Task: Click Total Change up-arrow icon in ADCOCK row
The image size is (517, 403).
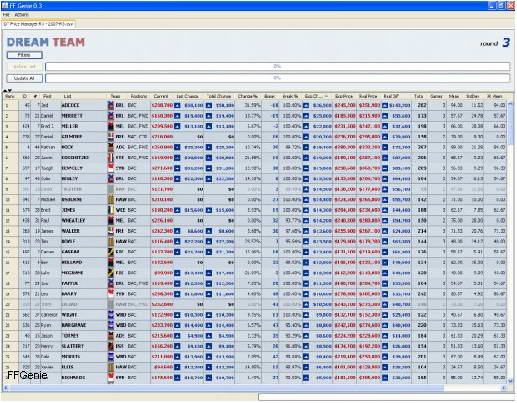Action: (x=209, y=105)
